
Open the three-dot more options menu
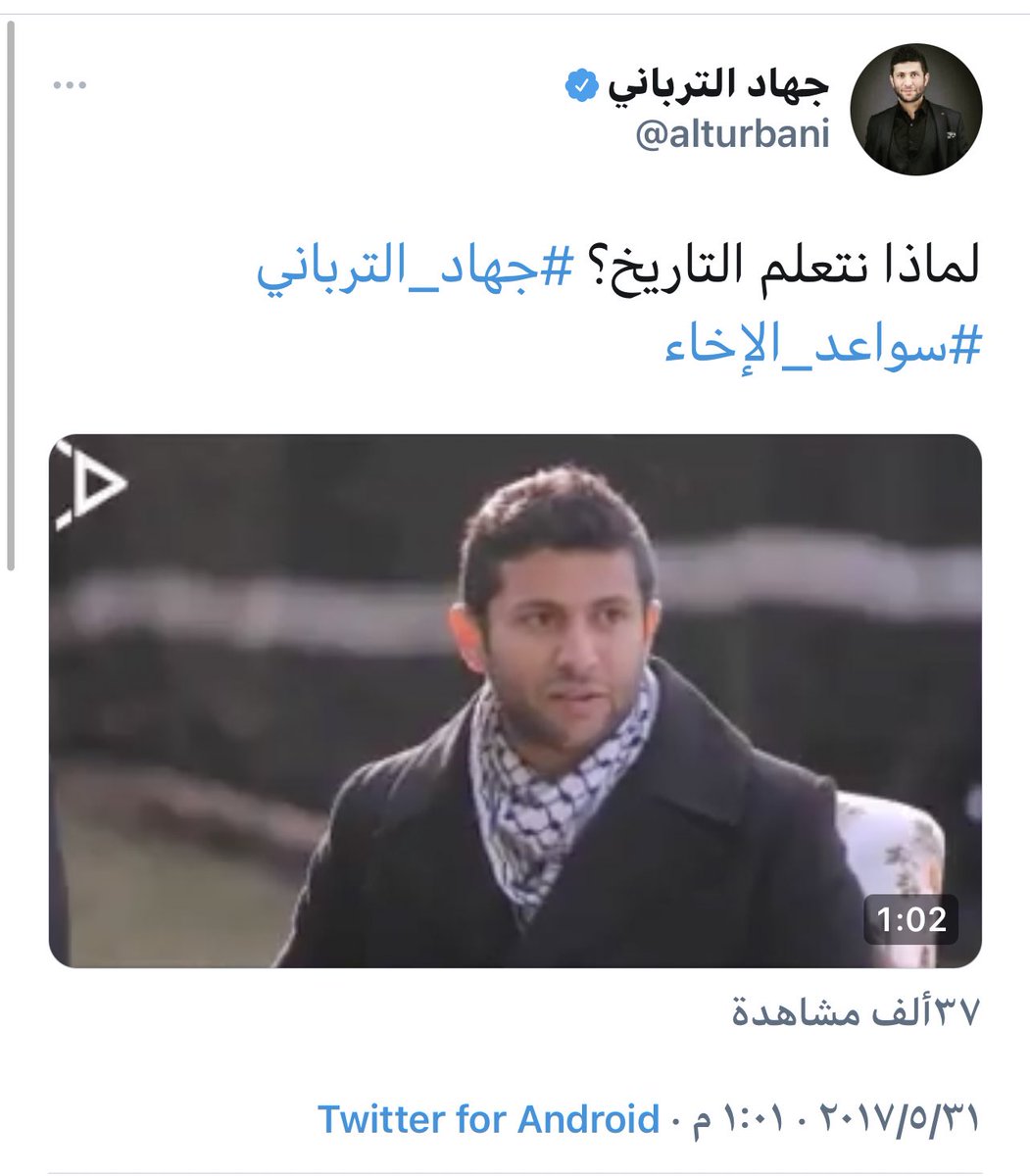pyautogui.click(x=71, y=86)
